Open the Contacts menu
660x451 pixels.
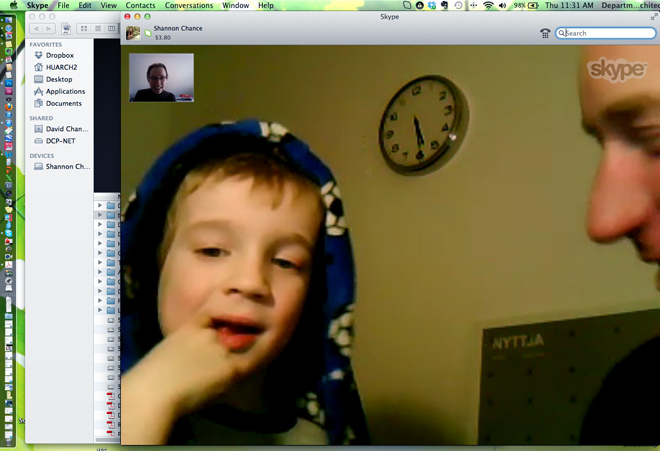(x=140, y=6)
